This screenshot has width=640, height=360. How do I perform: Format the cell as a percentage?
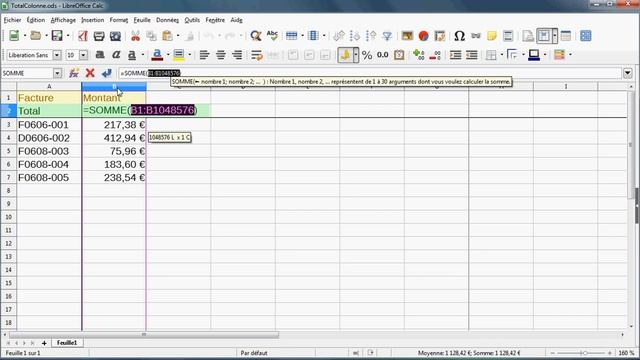[x=367, y=55]
